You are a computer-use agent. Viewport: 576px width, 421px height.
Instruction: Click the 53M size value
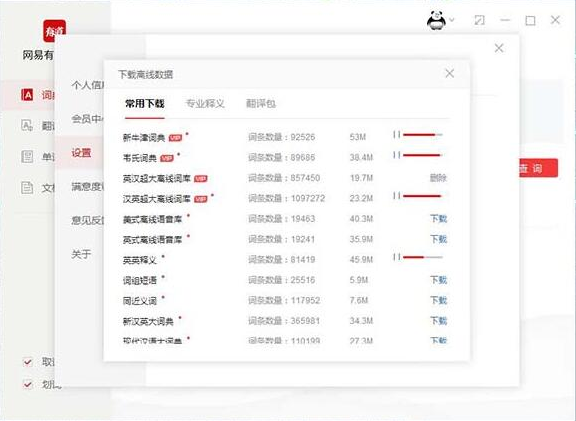pos(357,137)
